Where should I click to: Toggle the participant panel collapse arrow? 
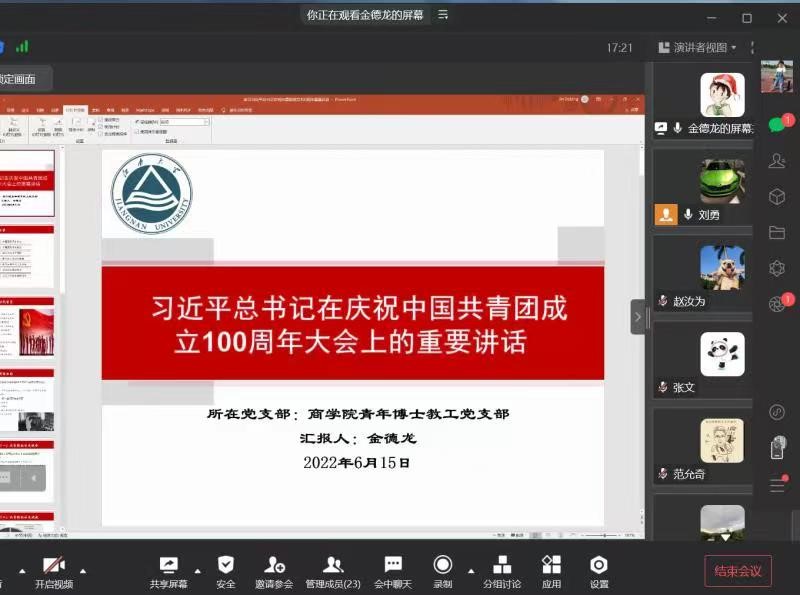[x=638, y=317]
